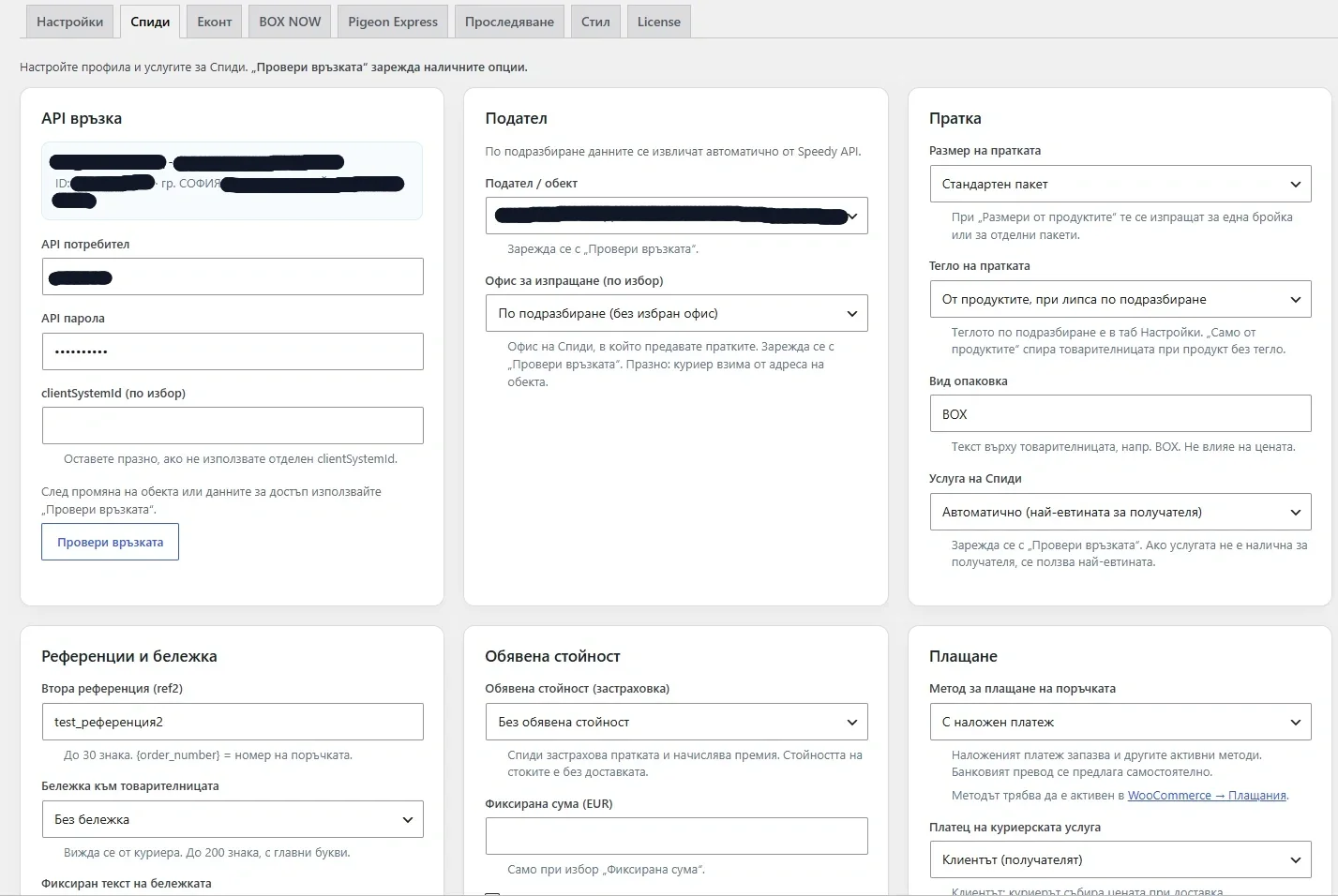Focus the API потребител input field
The height and width of the screenshot is (896, 1338).
tap(233, 276)
